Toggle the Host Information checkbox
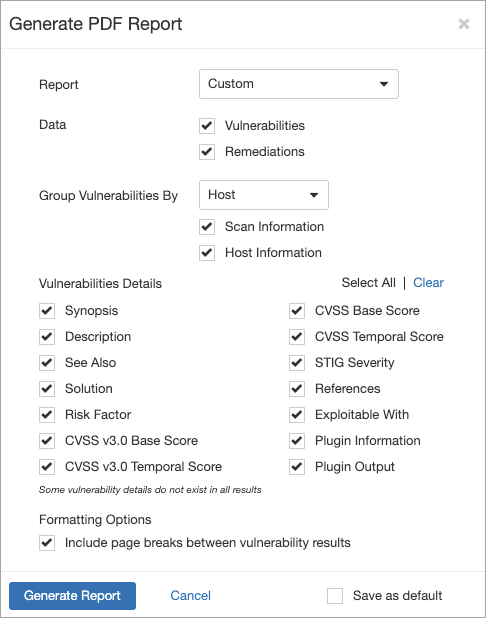The width and height of the screenshot is (486, 618). pyautogui.click(x=207, y=253)
